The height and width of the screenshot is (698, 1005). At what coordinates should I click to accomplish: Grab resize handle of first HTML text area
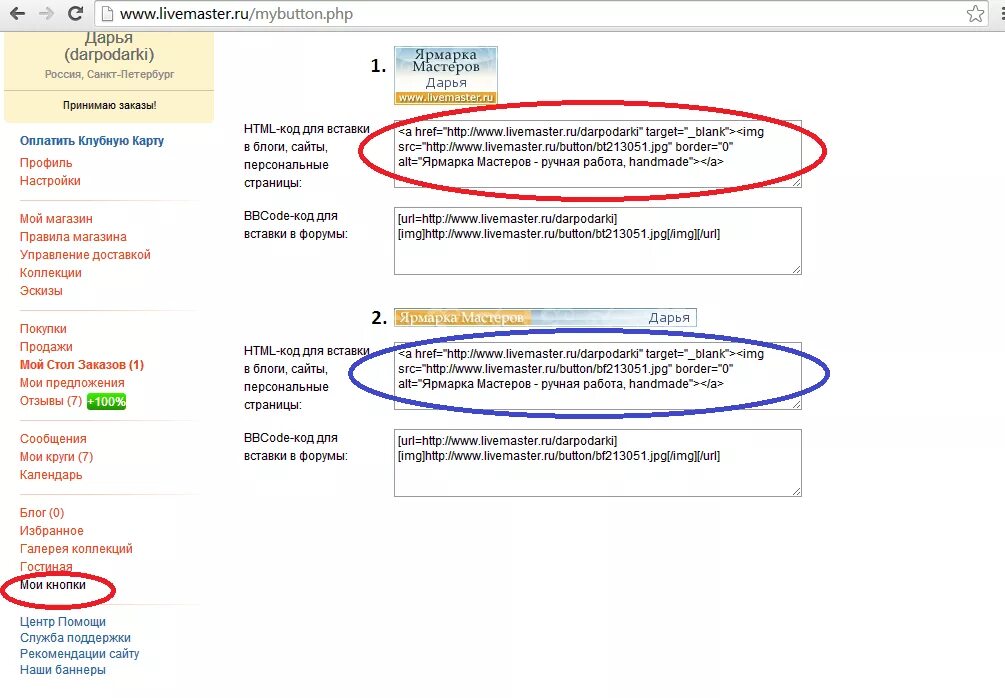pos(796,183)
